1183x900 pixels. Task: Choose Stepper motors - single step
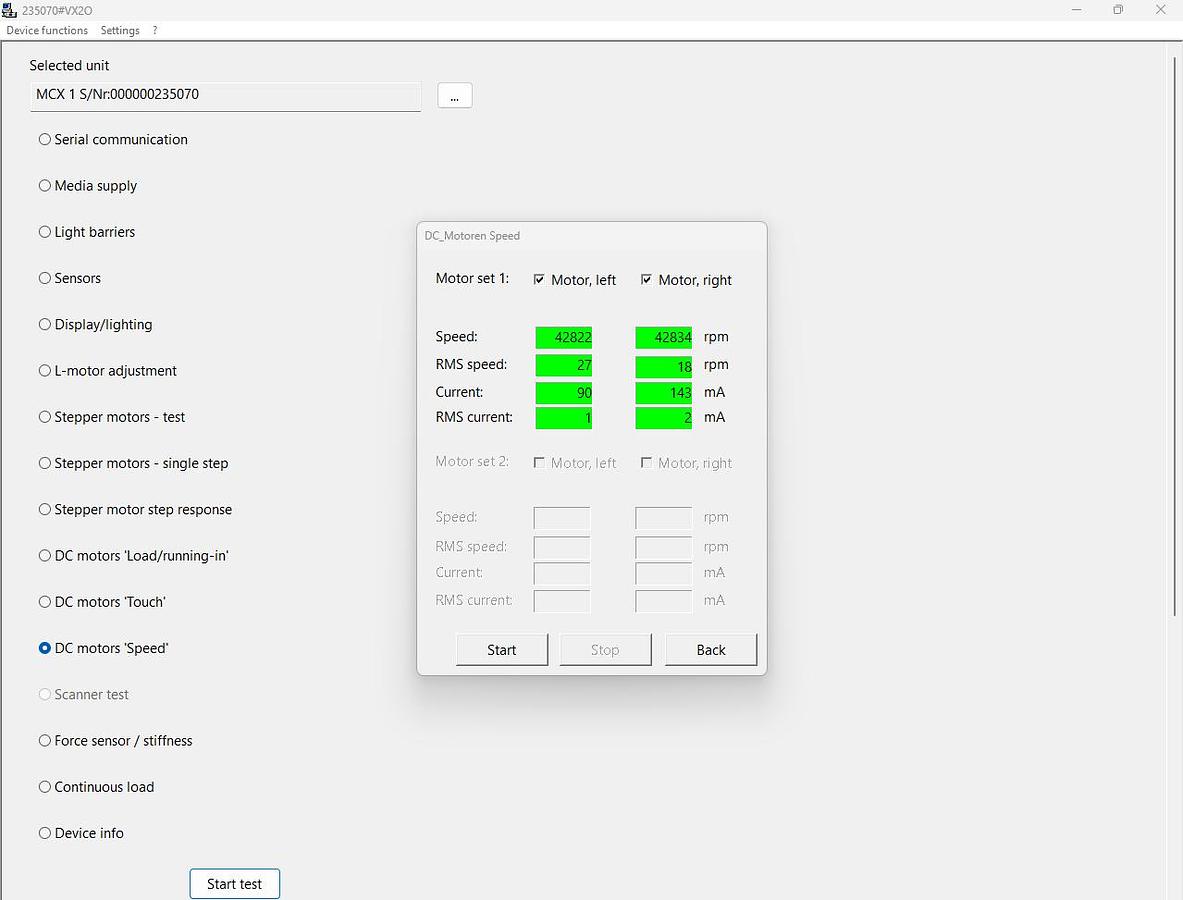[45, 463]
